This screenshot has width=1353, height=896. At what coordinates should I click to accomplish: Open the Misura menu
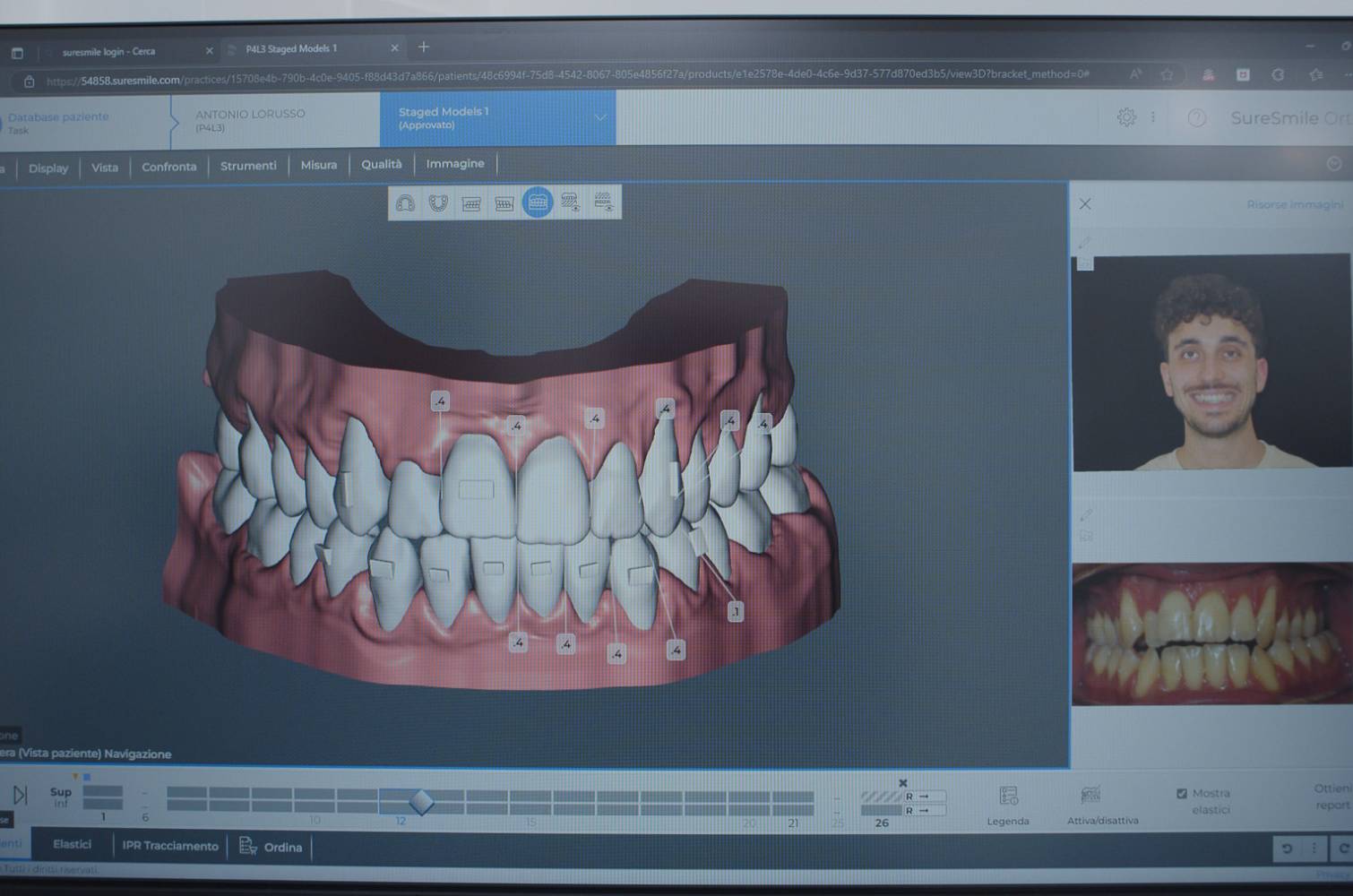[319, 165]
